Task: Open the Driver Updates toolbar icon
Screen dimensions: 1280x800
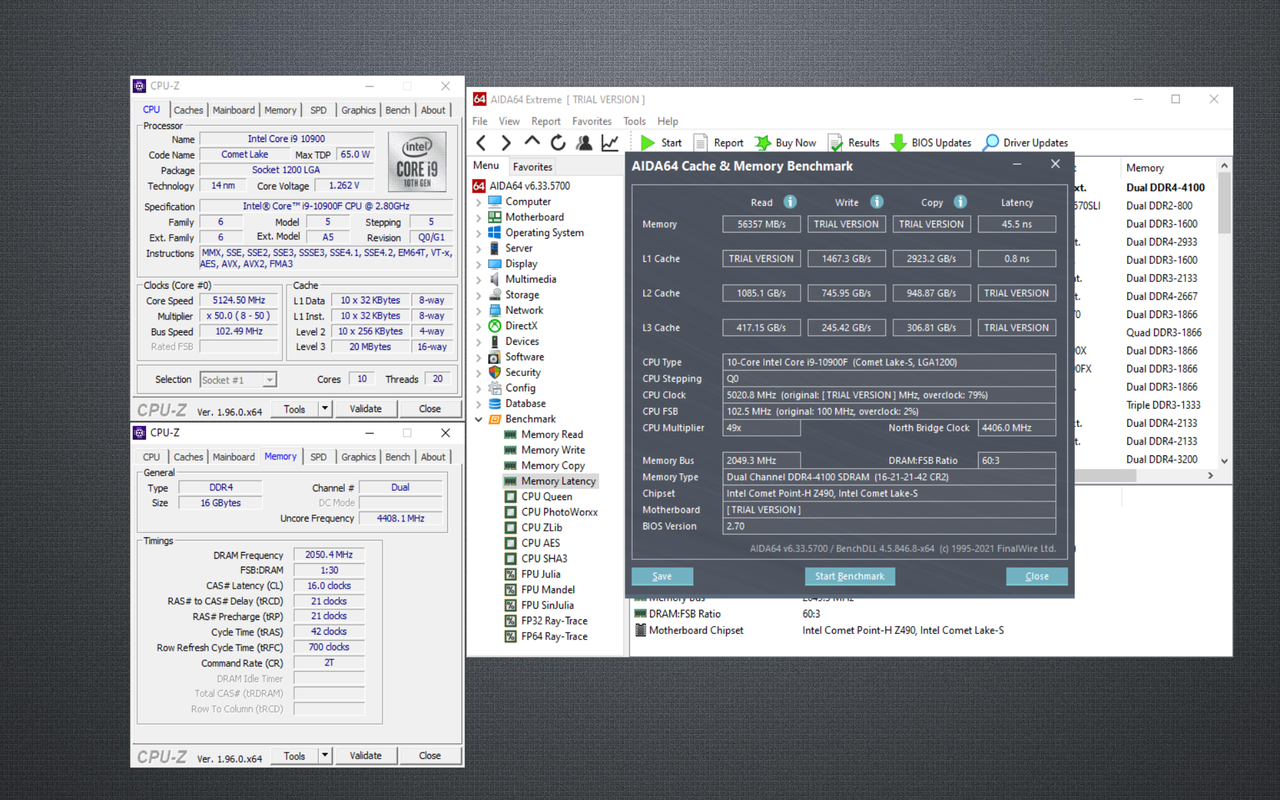Action: [991, 143]
